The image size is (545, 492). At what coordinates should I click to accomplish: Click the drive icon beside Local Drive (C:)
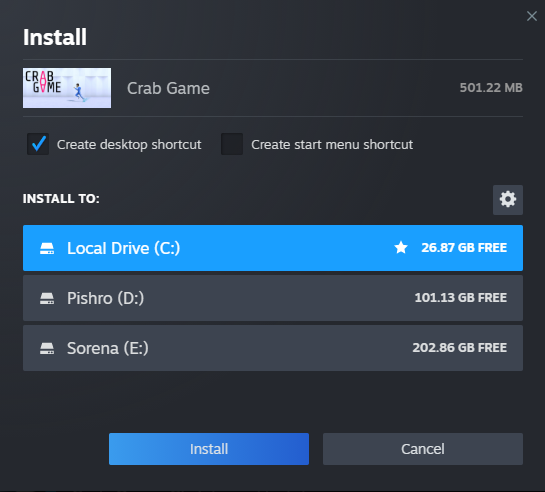47,248
